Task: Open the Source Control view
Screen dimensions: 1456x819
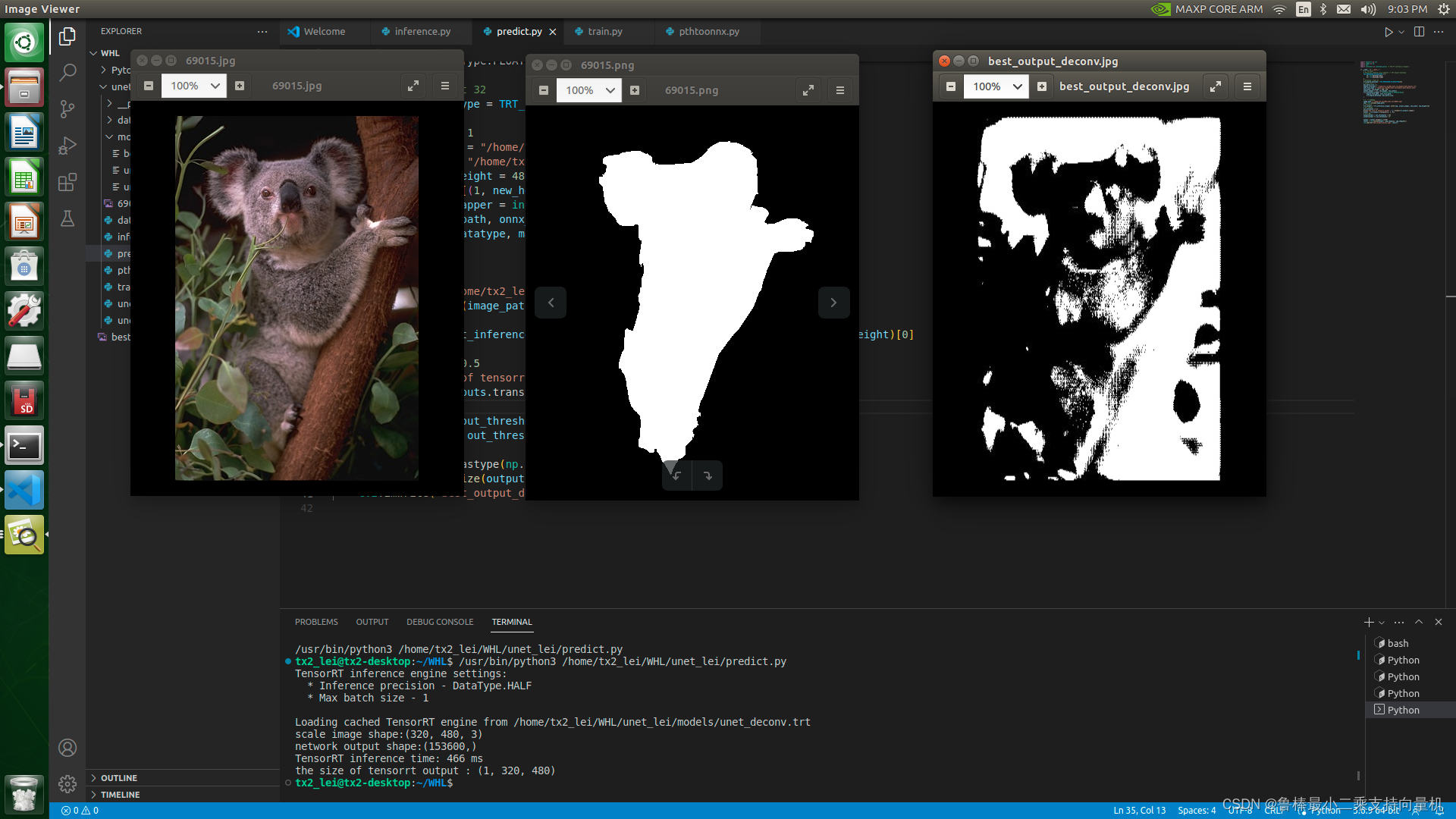Action: 67,109
